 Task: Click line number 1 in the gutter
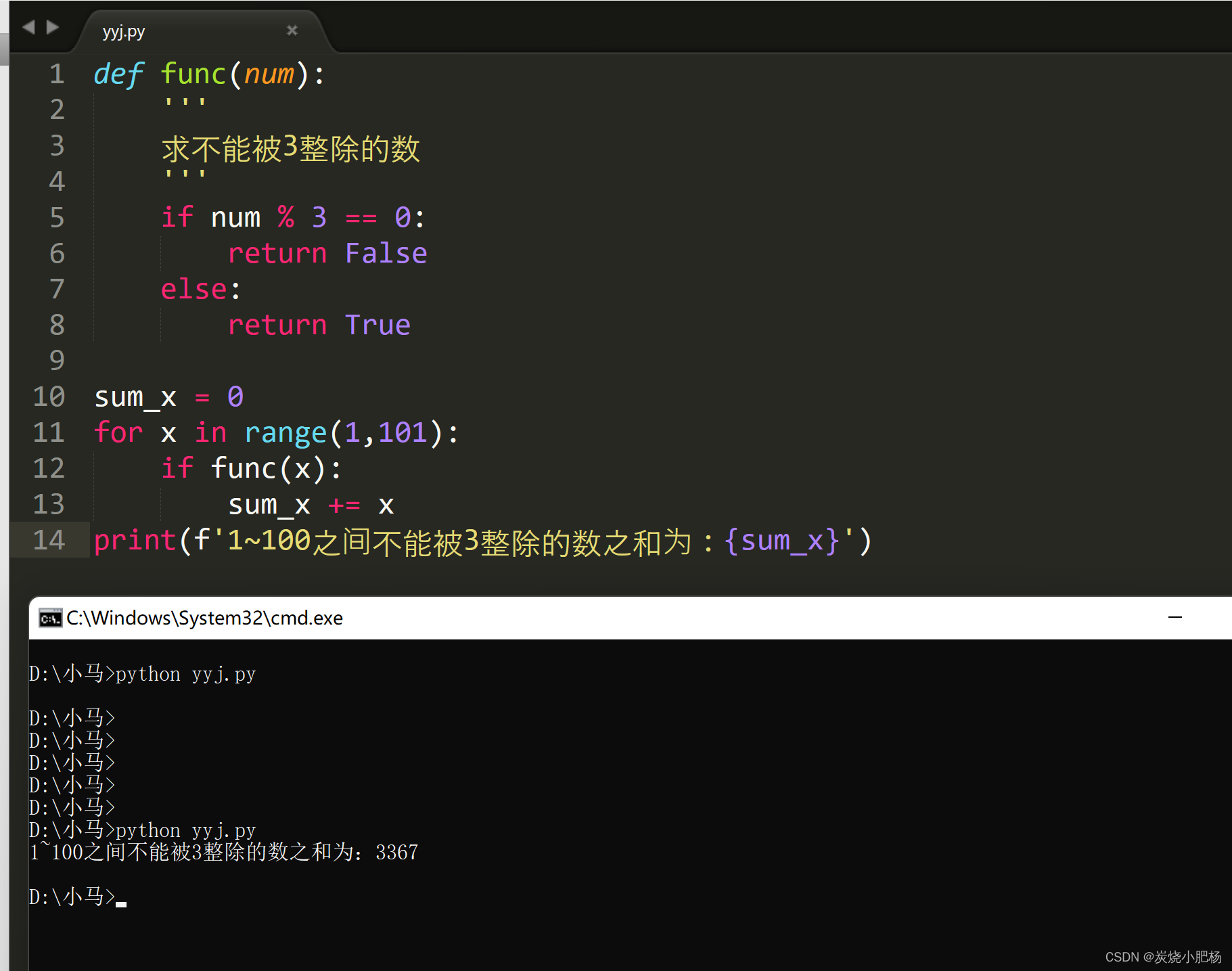coord(58,74)
